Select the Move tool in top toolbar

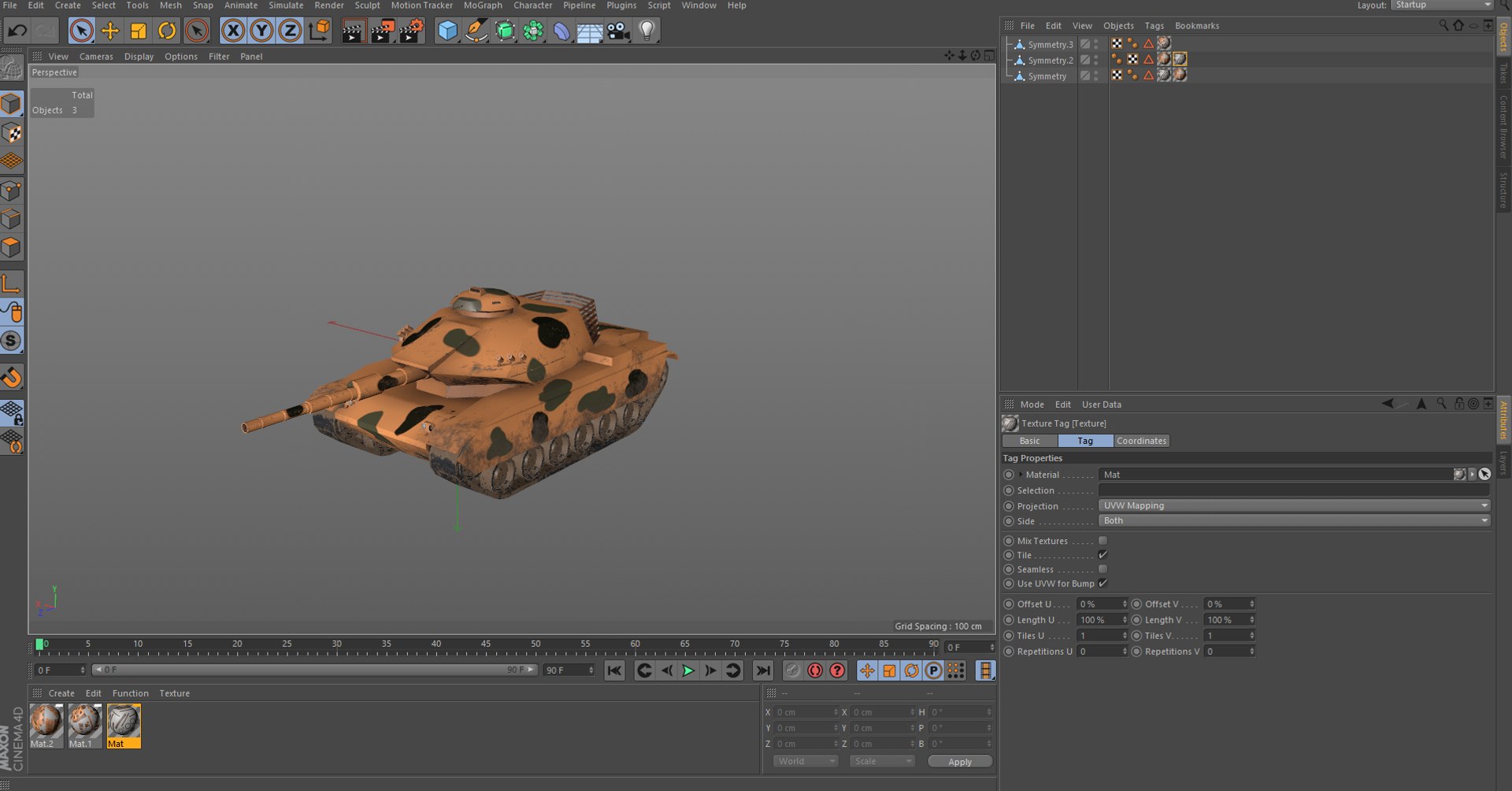110,31
